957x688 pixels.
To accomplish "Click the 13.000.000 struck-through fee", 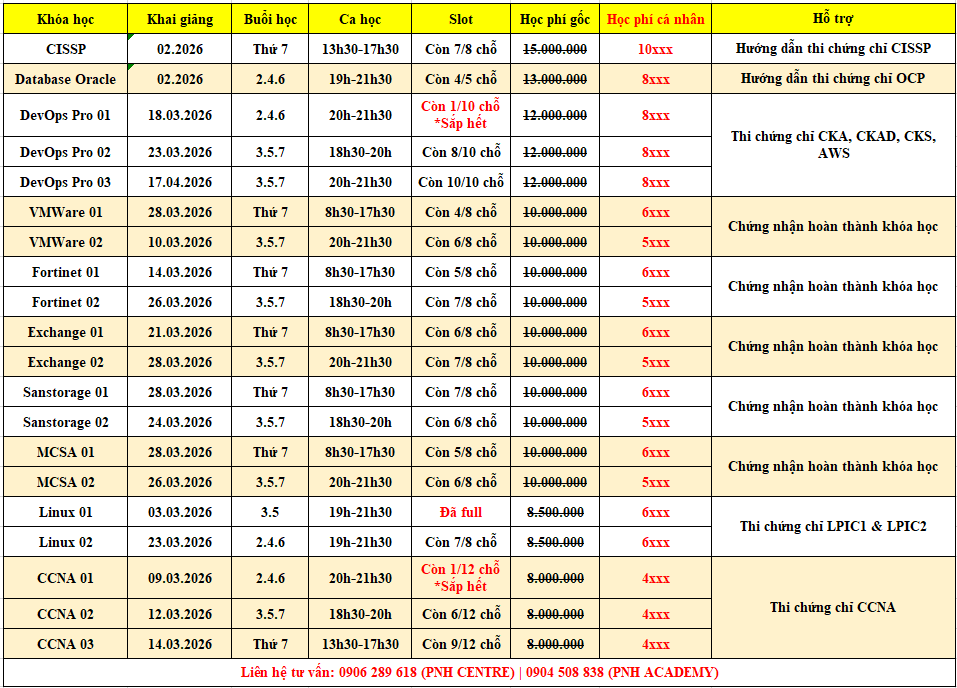I will (555, 79).
